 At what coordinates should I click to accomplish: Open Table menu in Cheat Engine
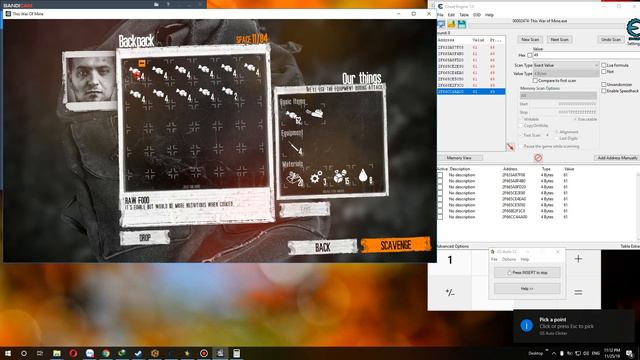click(x=464, y=15)
